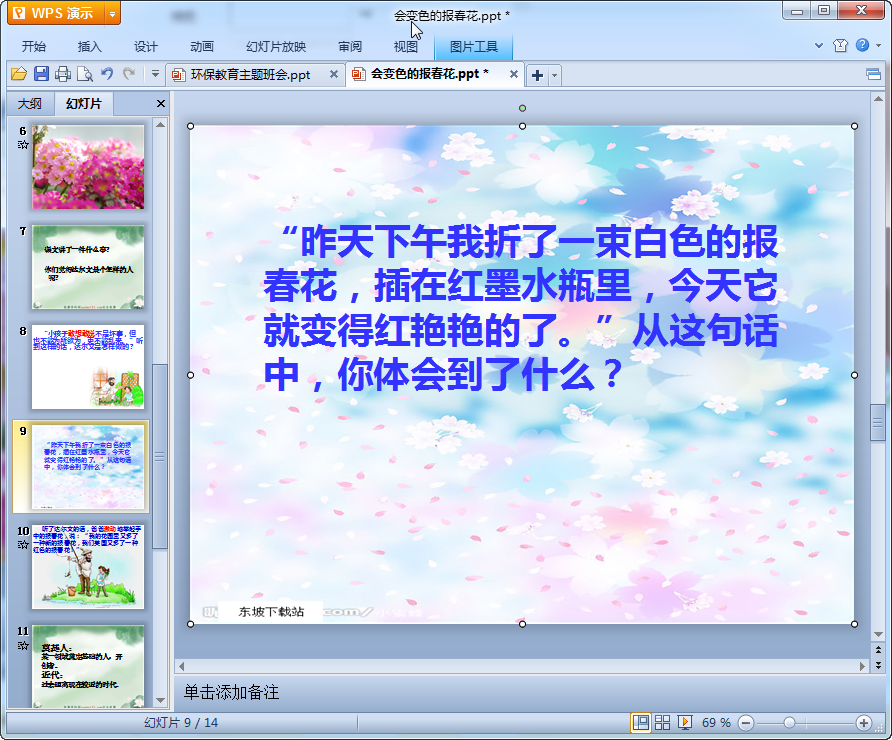Open Print Preview from the toolbar
The width and height of the screenshot is (892, 740).
click(x=85, y=74)
